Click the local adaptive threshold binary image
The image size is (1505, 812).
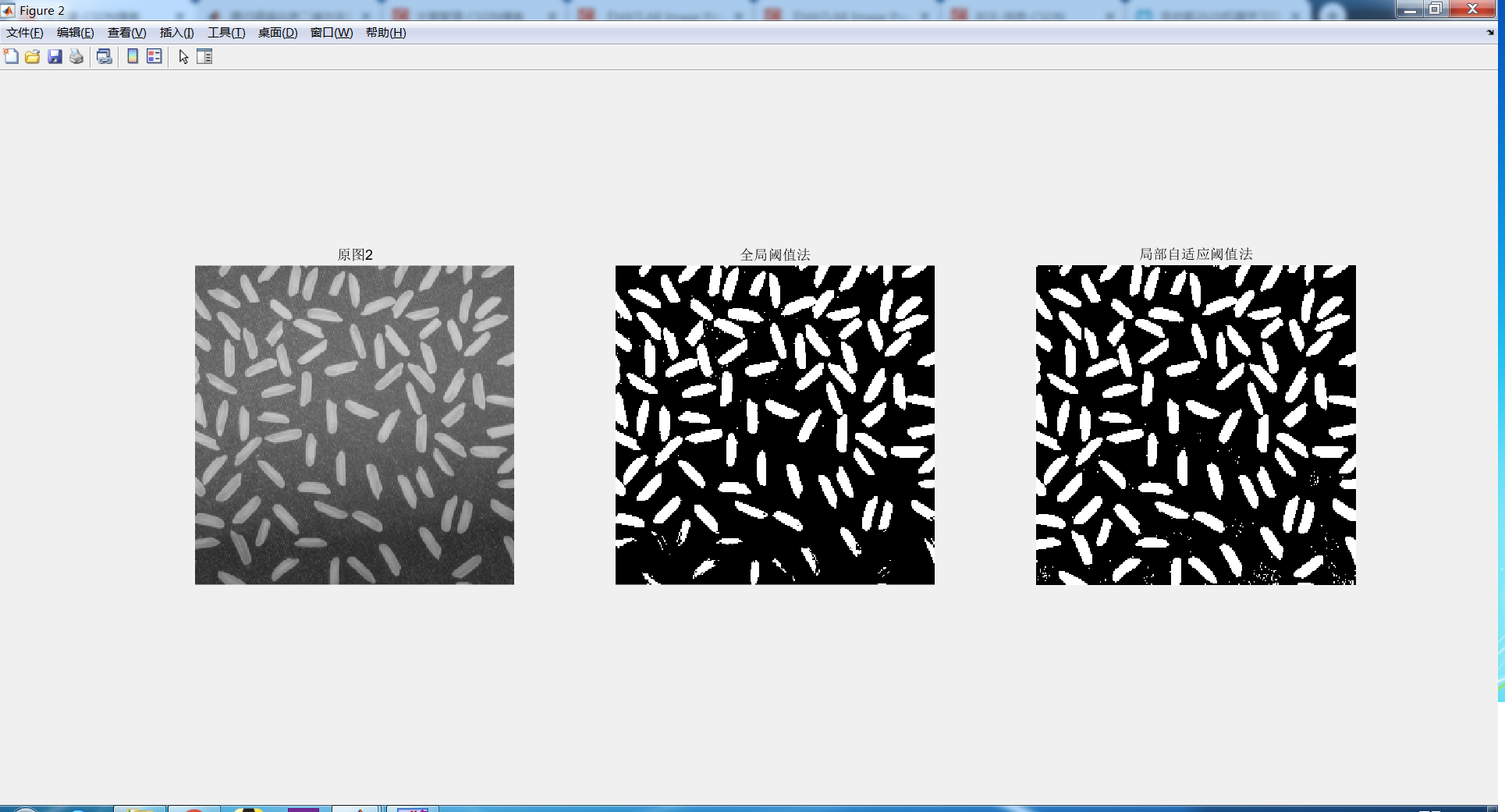pyautogui.click(x=1196, y=425)
